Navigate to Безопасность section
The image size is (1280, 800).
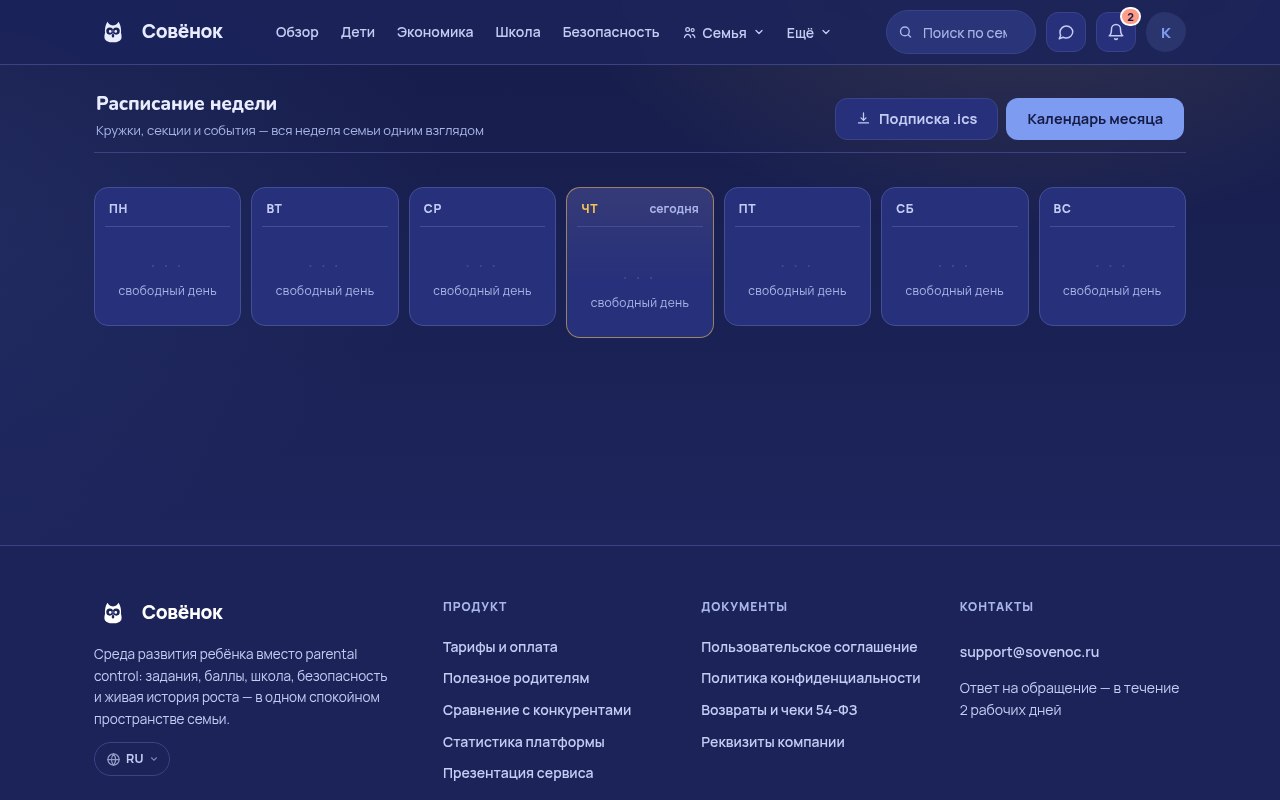(x=611, y=32)
